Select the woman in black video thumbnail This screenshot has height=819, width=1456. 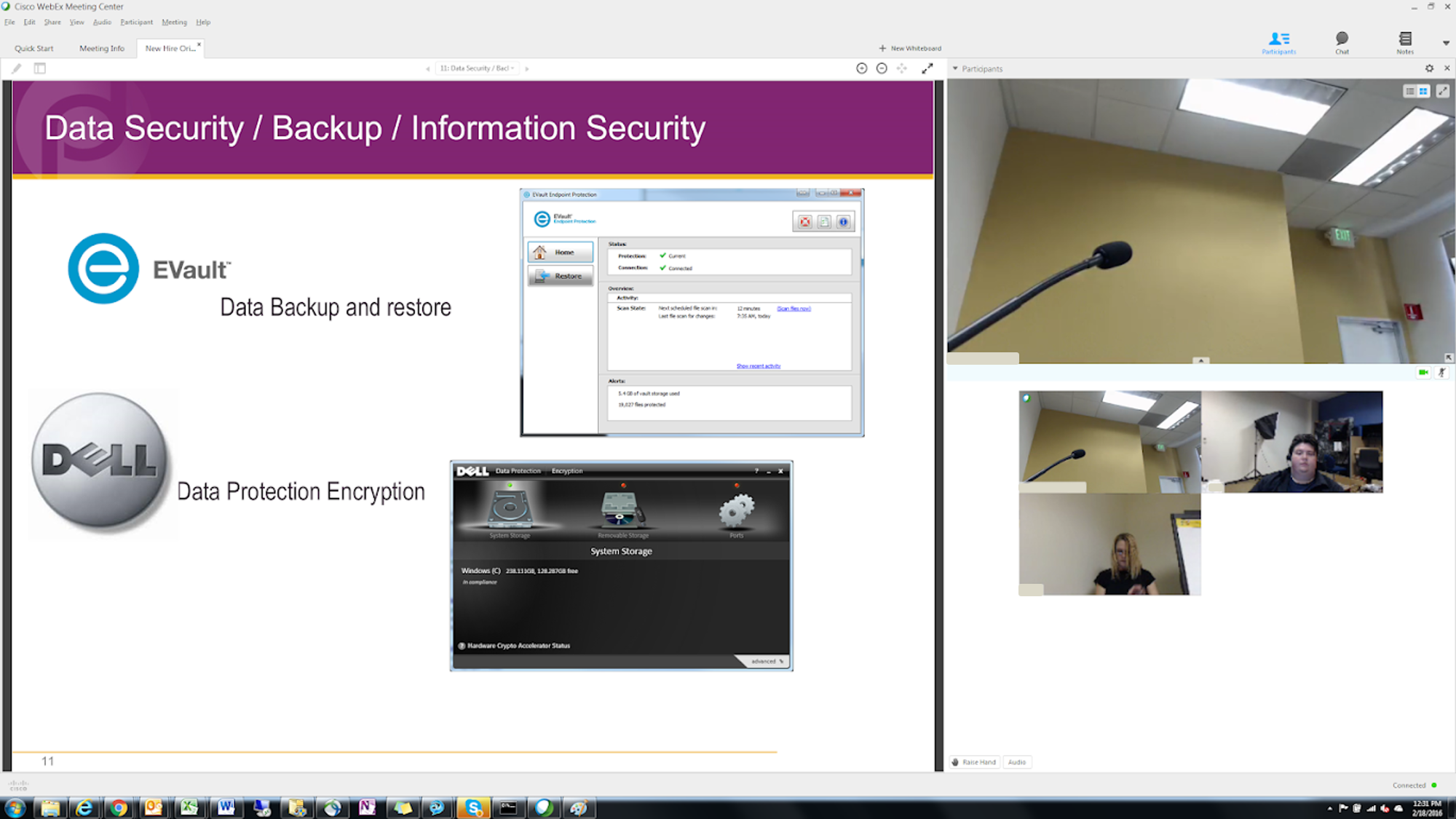point(1109,545)
